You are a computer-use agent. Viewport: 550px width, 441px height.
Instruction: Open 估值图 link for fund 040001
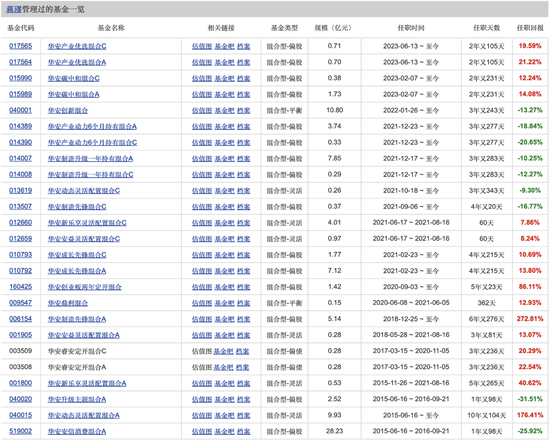pos(202,110)
